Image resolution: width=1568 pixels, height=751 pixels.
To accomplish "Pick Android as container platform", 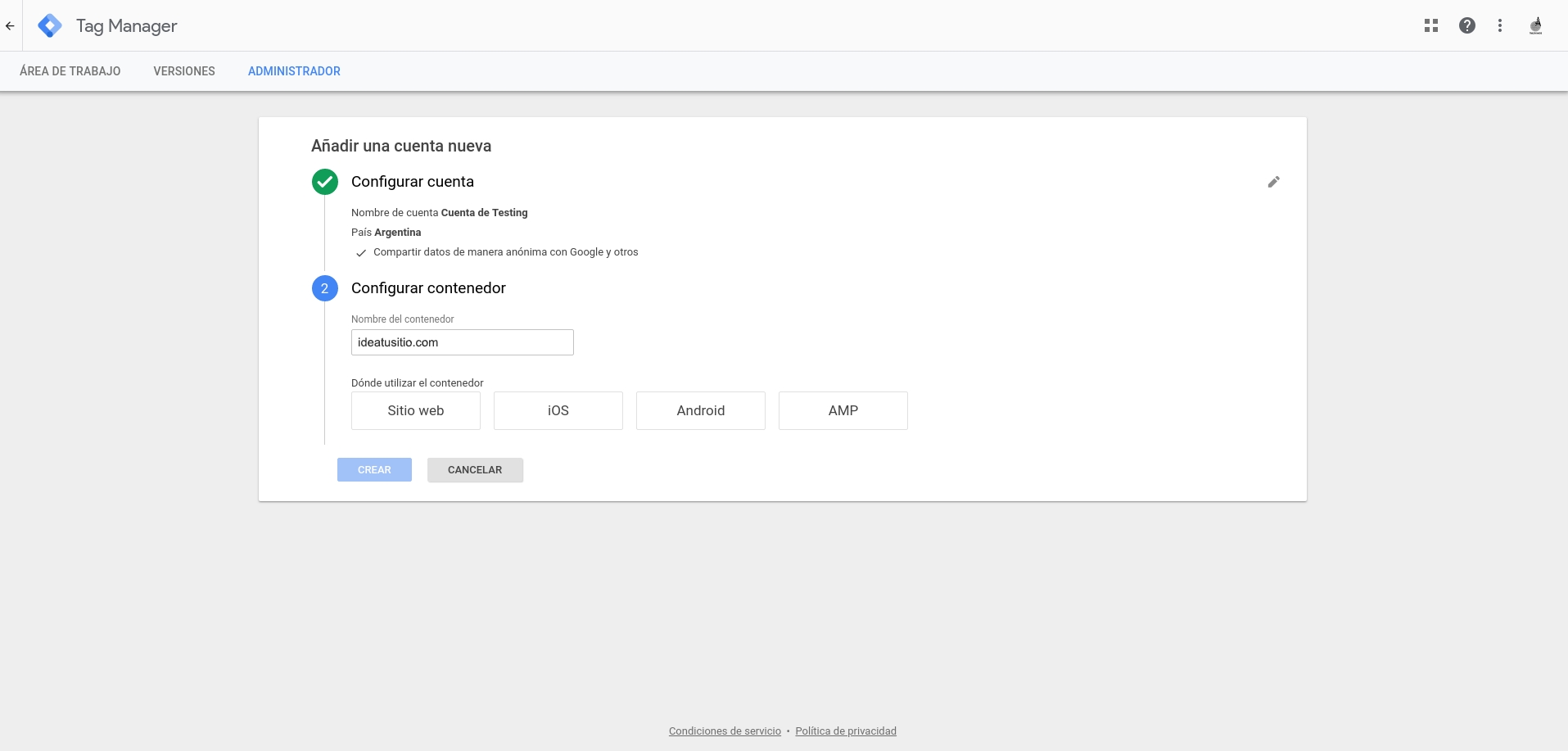I will pyautogui.click(x=701, y=410).
